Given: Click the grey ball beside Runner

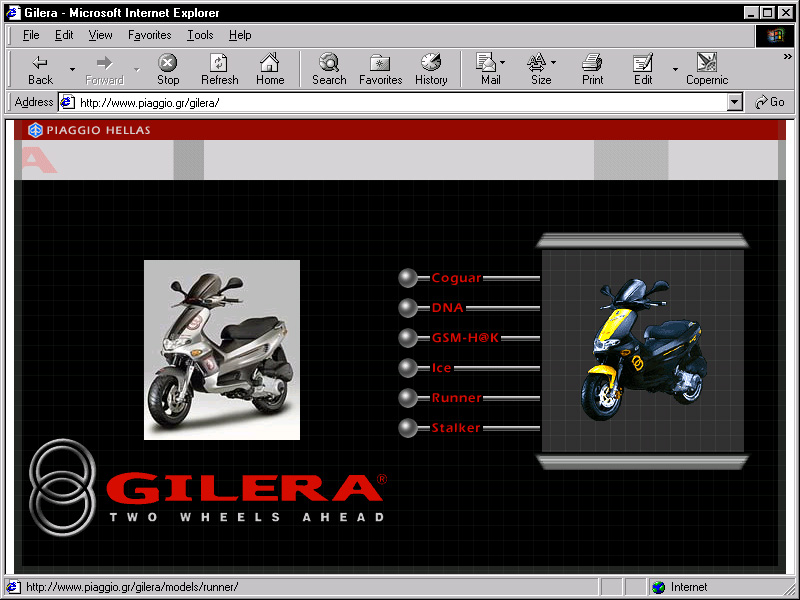Looking at the screenshot, I should point(408,398).
